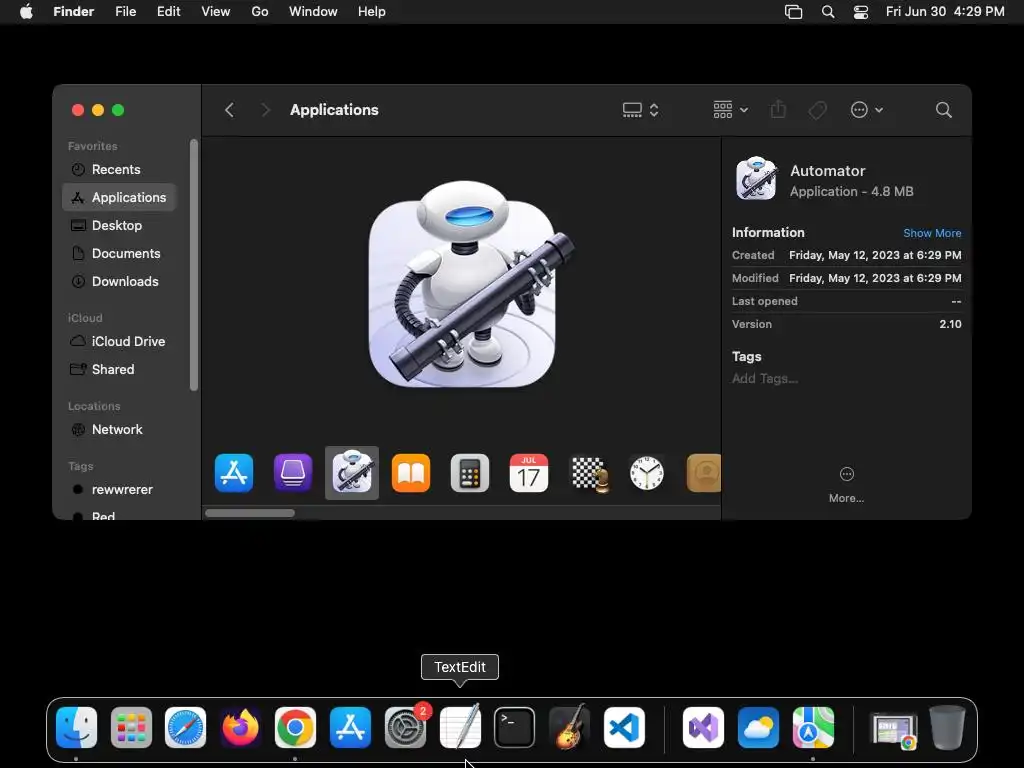Screen dimensions: 1024x768
Task: Click the Share toolbar icon
Action: click(778, 110)
